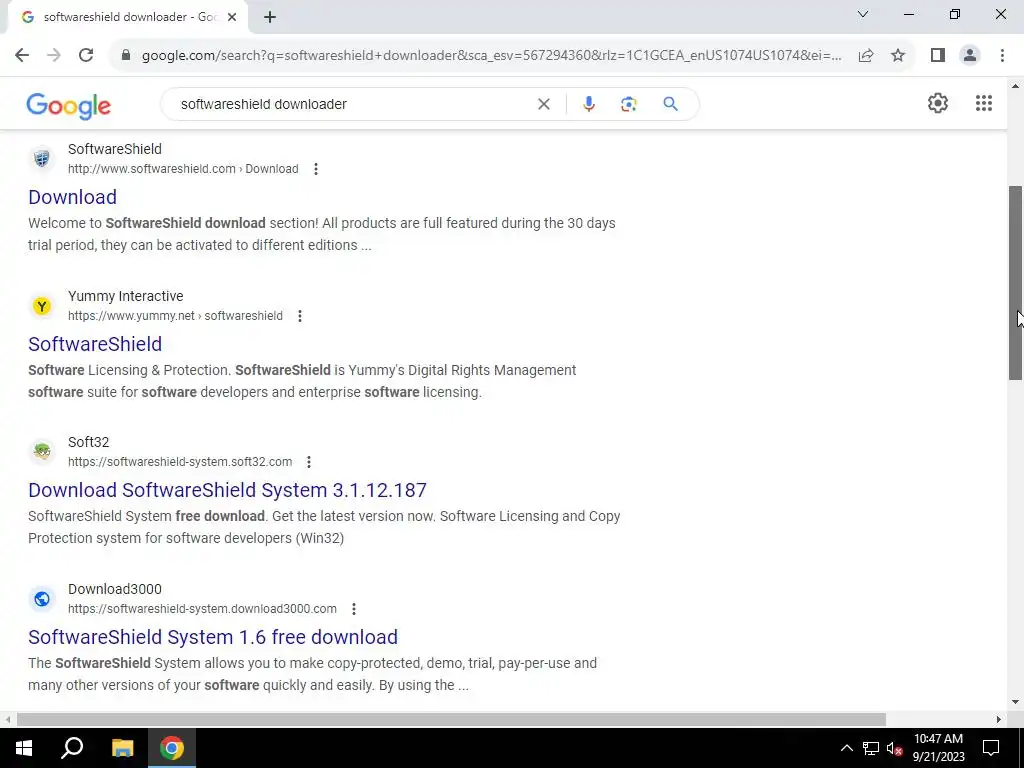Viewport: 1024px width, 768px height.
Task: Close the softwareshield downloader tab
Action: pyautogui.click(x=232, y=17)
